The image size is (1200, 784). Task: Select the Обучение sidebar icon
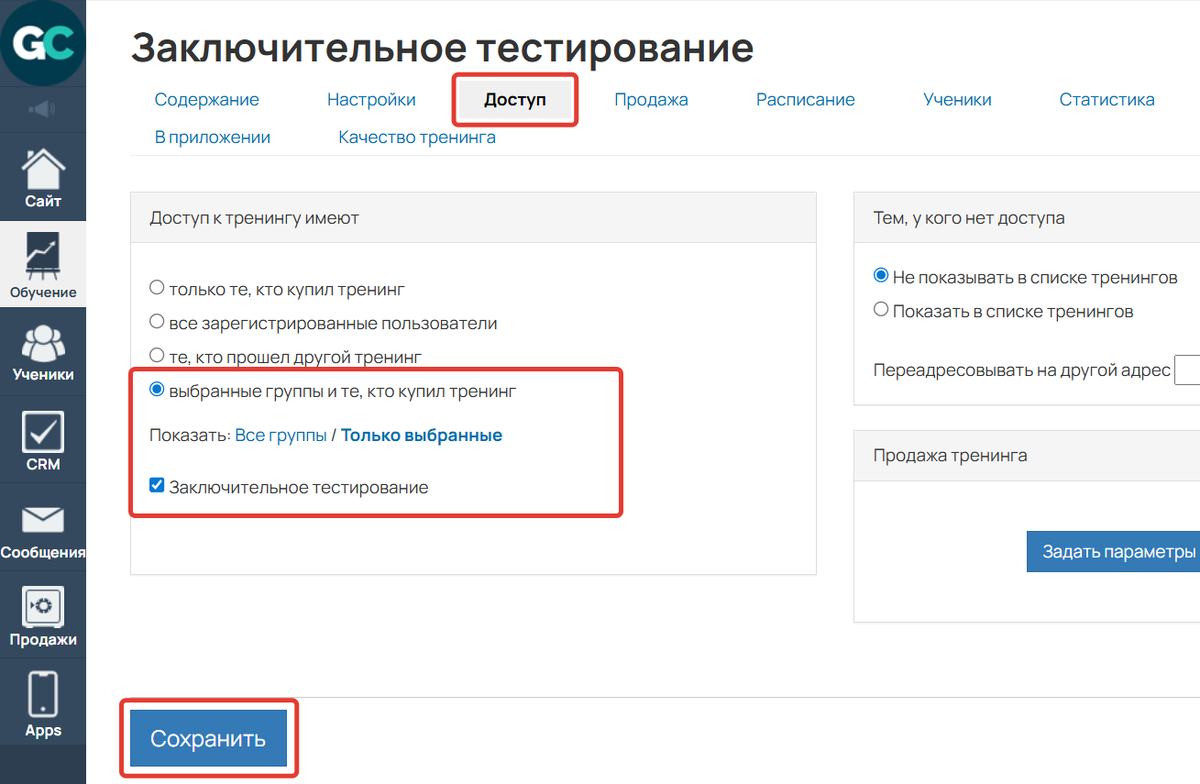pyautogui.click(x=43, y=263)
